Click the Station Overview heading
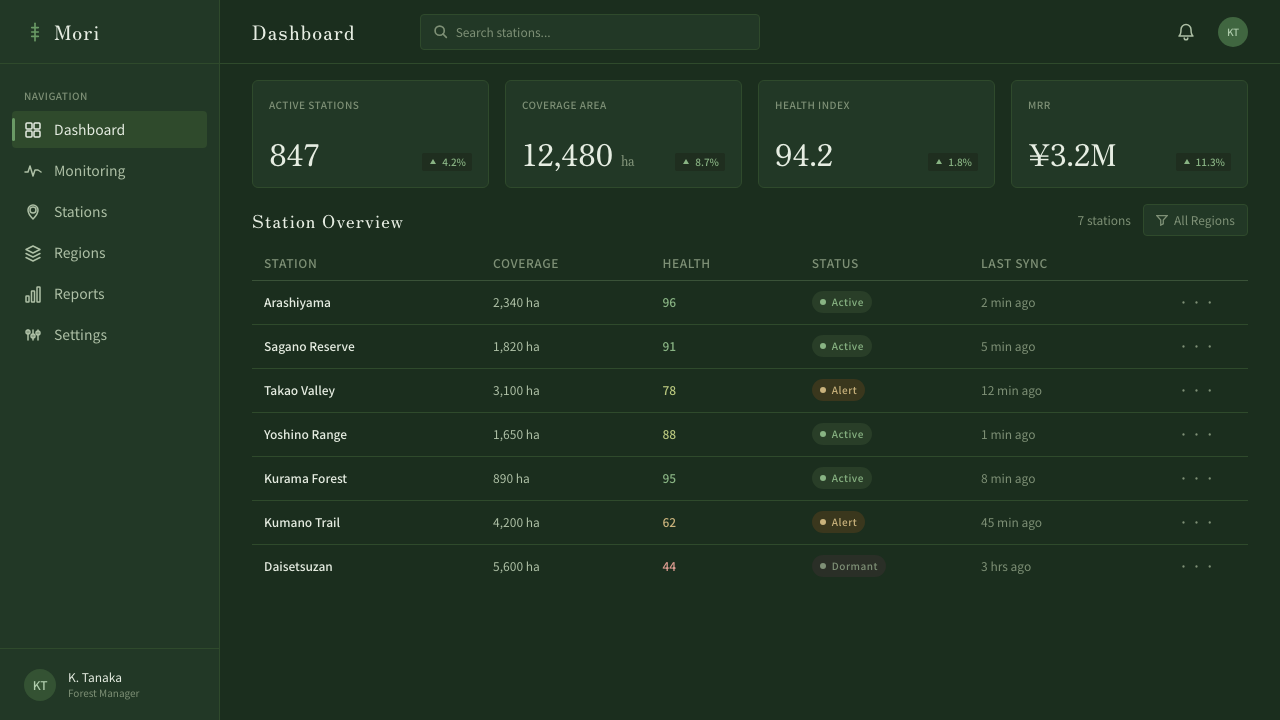 tap(328, 222)
